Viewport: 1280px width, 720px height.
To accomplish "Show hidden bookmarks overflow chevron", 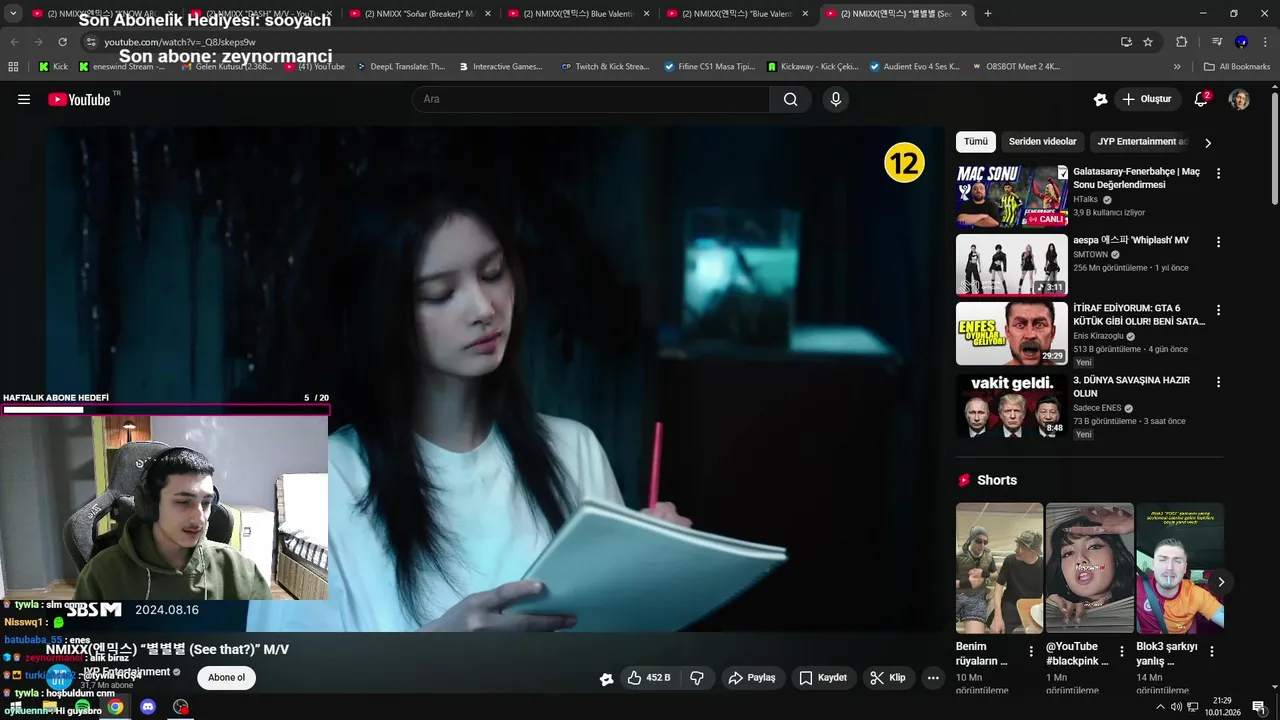I will point(1177,67).
